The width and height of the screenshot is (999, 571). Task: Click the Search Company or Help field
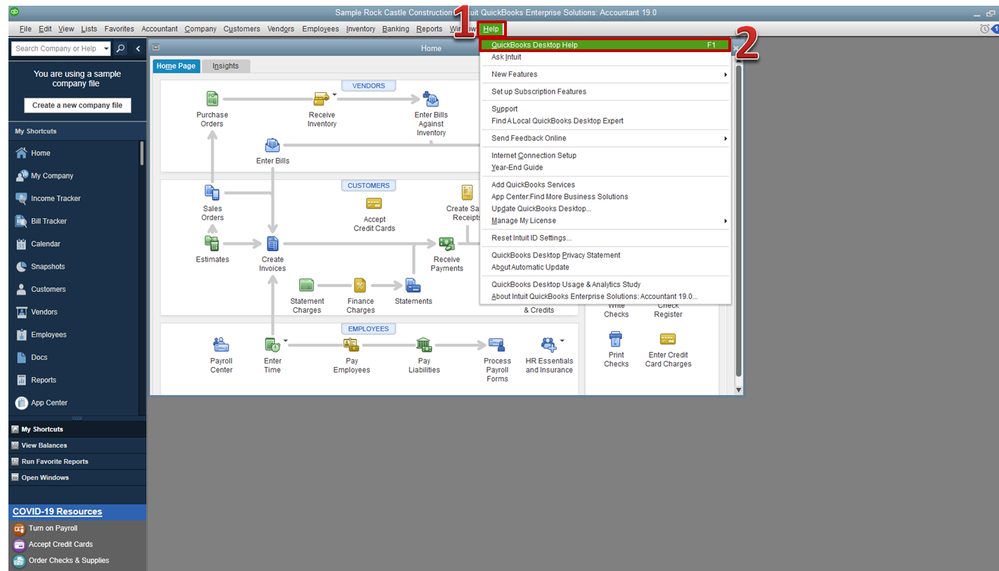[57, 48]
